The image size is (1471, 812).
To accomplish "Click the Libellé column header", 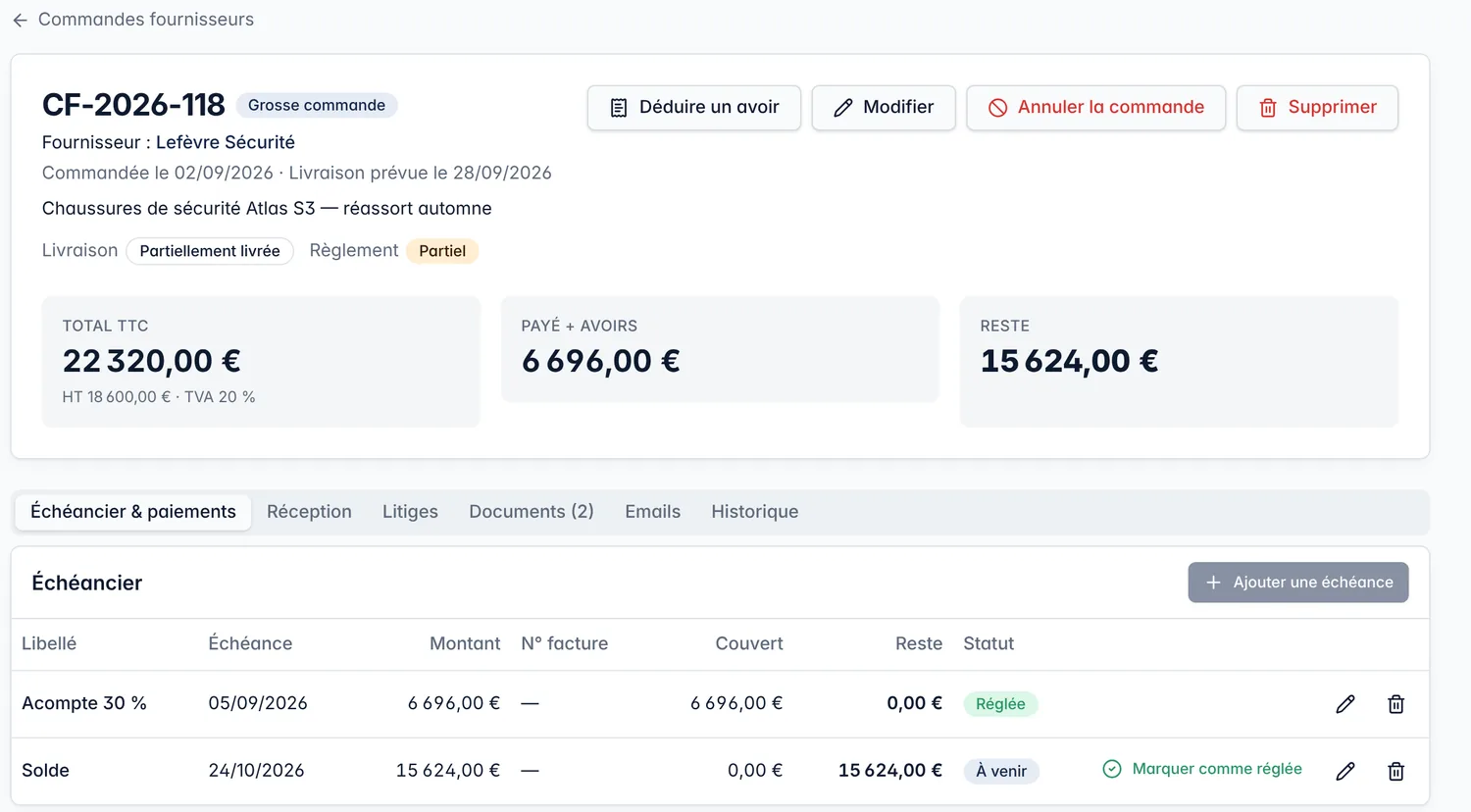I will pyautogui.click(x=49, y=643).
